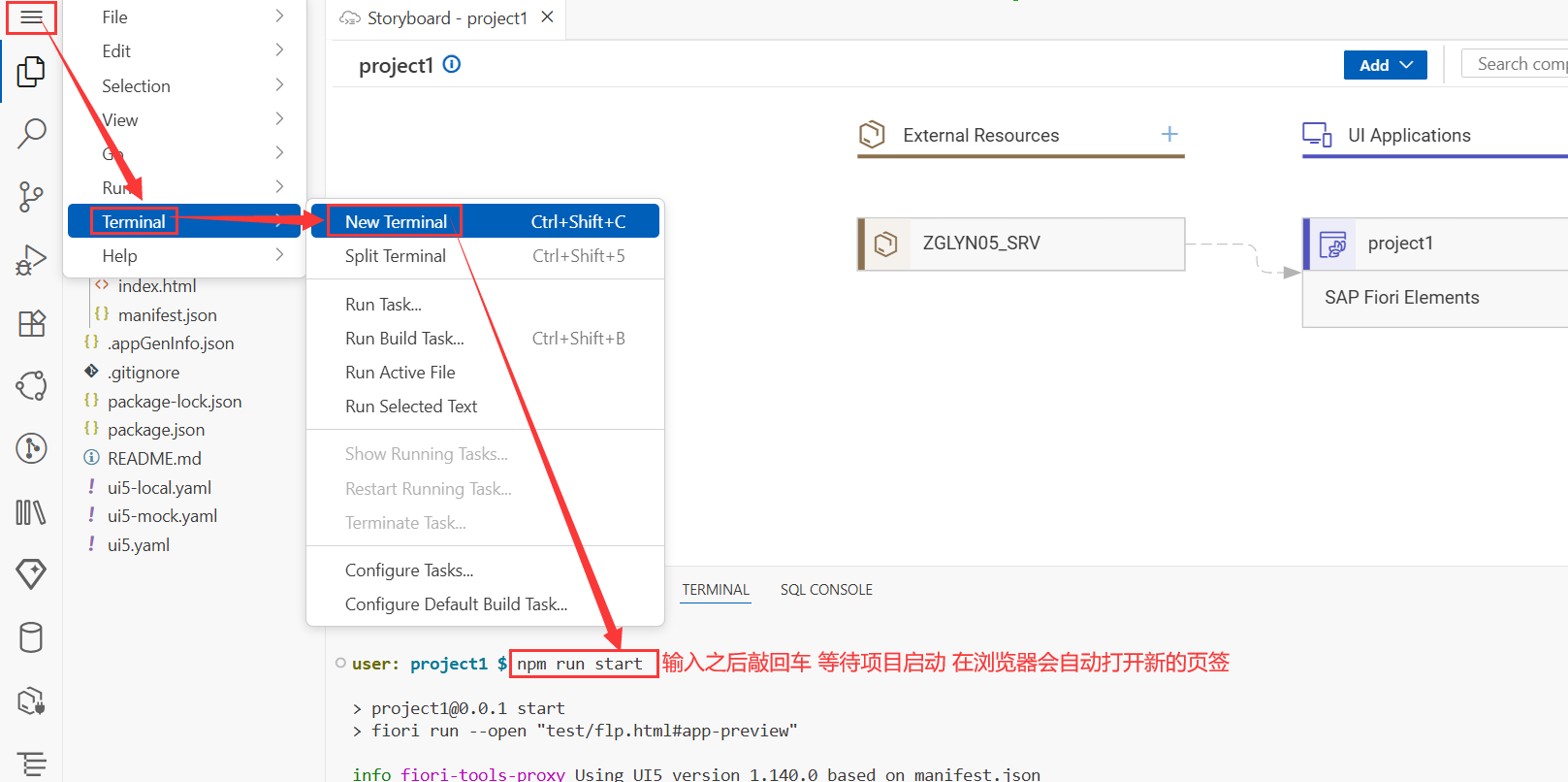
Task: Open the Explorer view in activity bar
Action: pos(31,72)
